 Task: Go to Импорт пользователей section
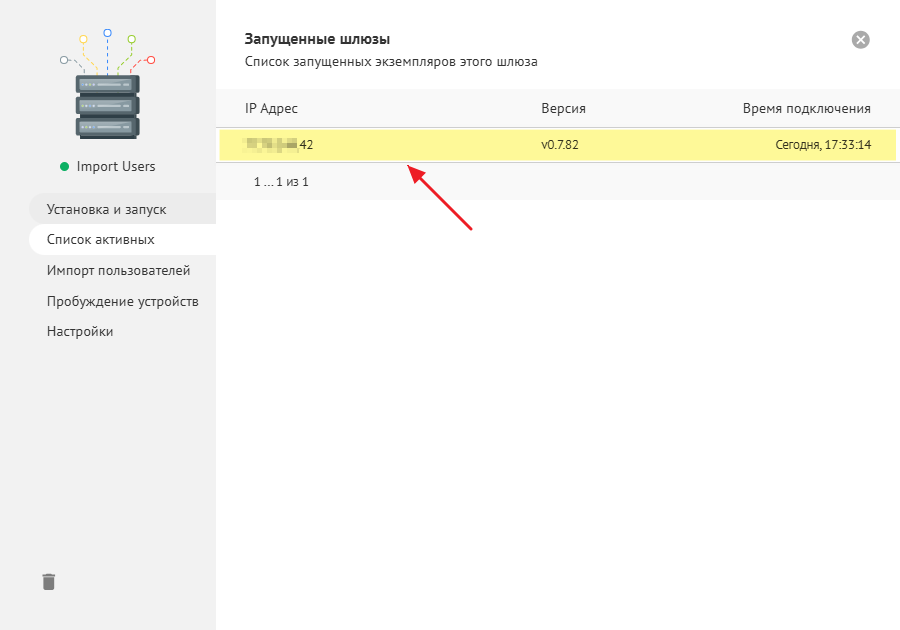click(x=118, y=271)
